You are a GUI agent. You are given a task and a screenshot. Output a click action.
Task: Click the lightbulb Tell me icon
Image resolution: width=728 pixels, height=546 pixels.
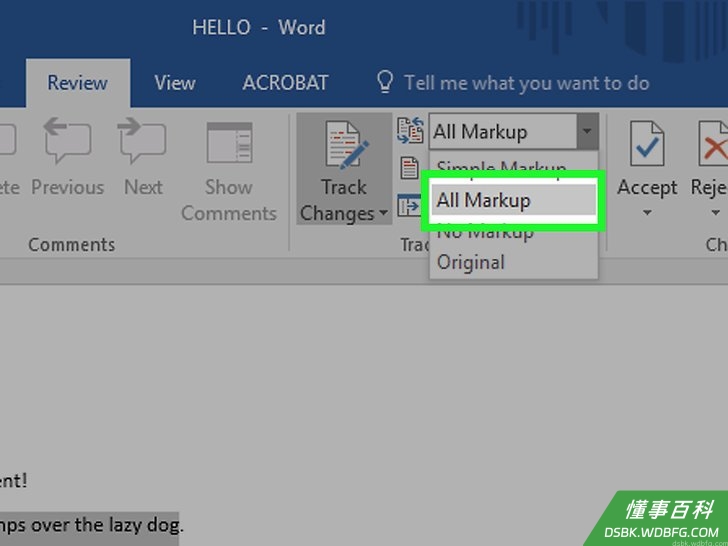(x=385, y=82)
